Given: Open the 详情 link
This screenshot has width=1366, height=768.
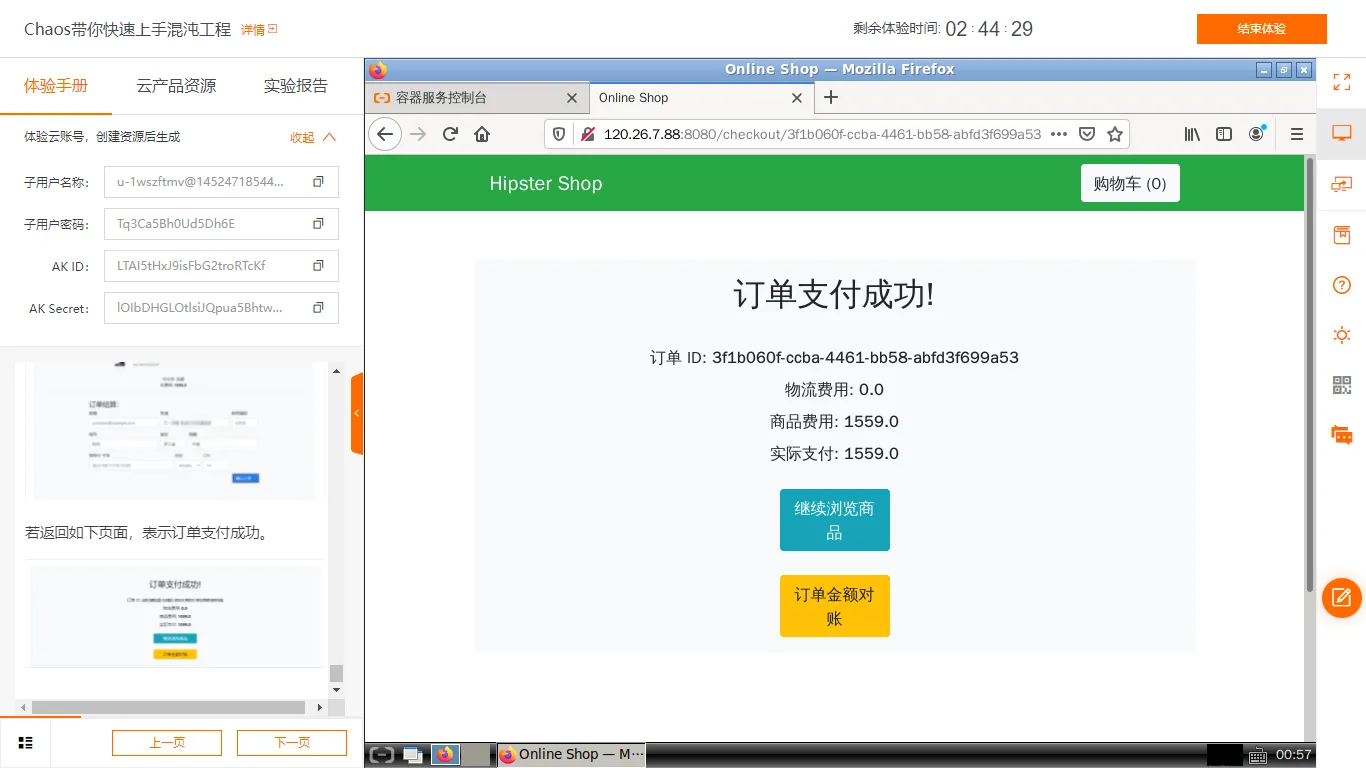Looking at the screenshot, I should tap(259, 30).
